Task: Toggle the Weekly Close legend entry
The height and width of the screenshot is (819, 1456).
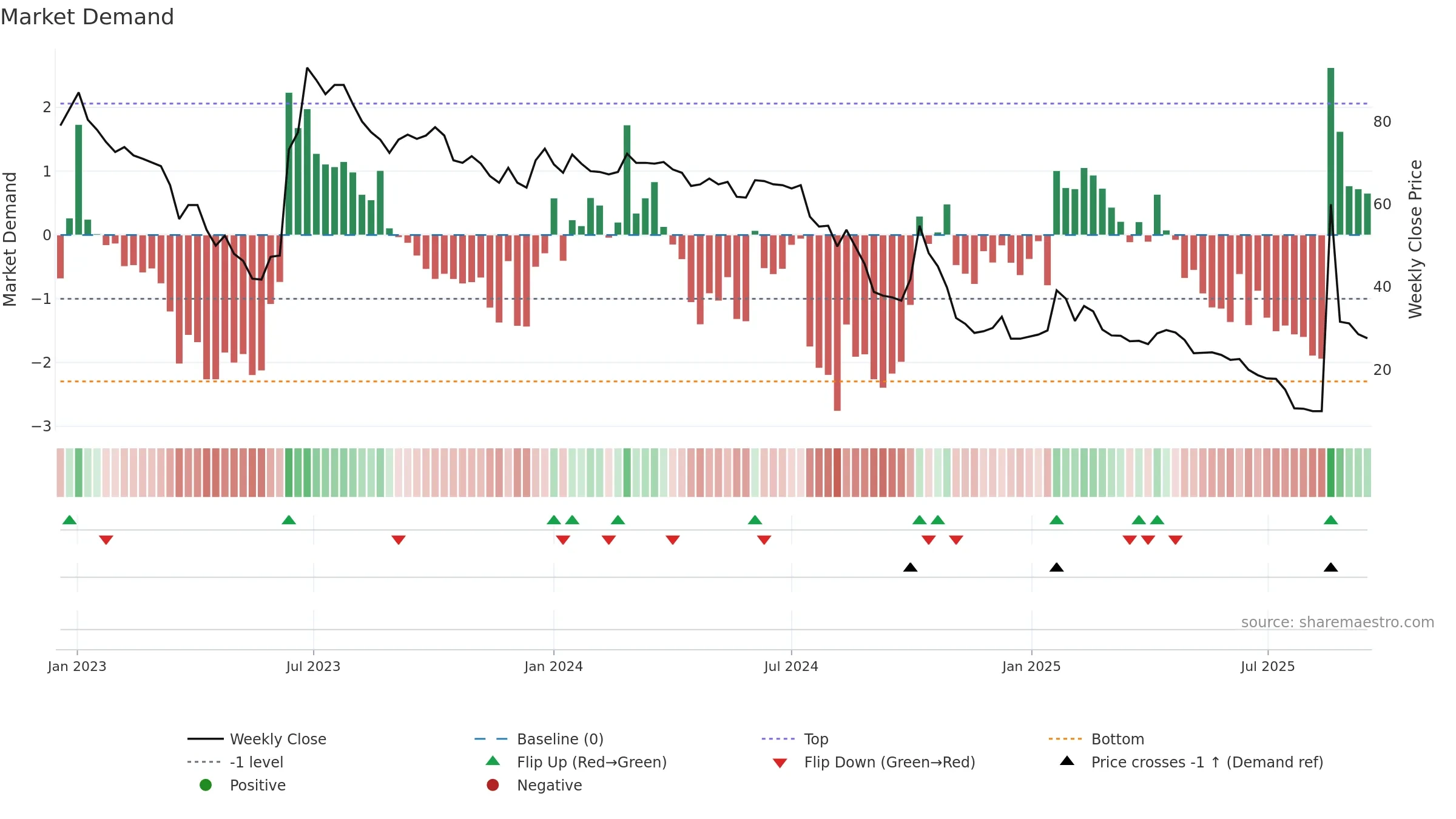Action: coord(257,739)
